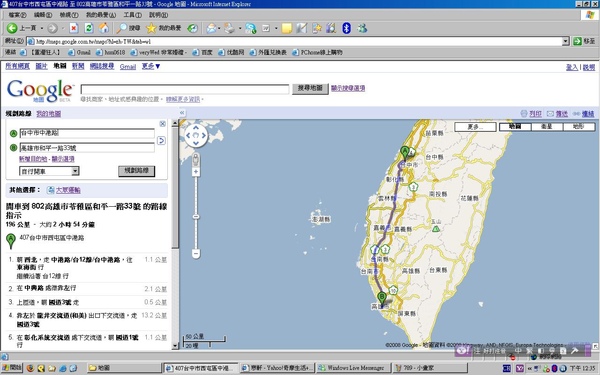Open the Print icon dropdown arrow
Viewport: 600px width, 375px height.
240,28
